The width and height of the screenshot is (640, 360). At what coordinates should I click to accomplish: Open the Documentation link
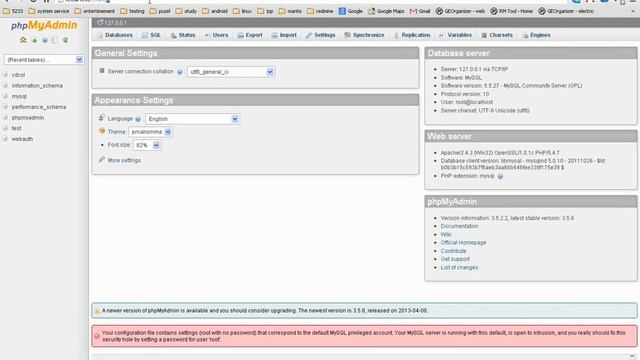click(459, 226)
